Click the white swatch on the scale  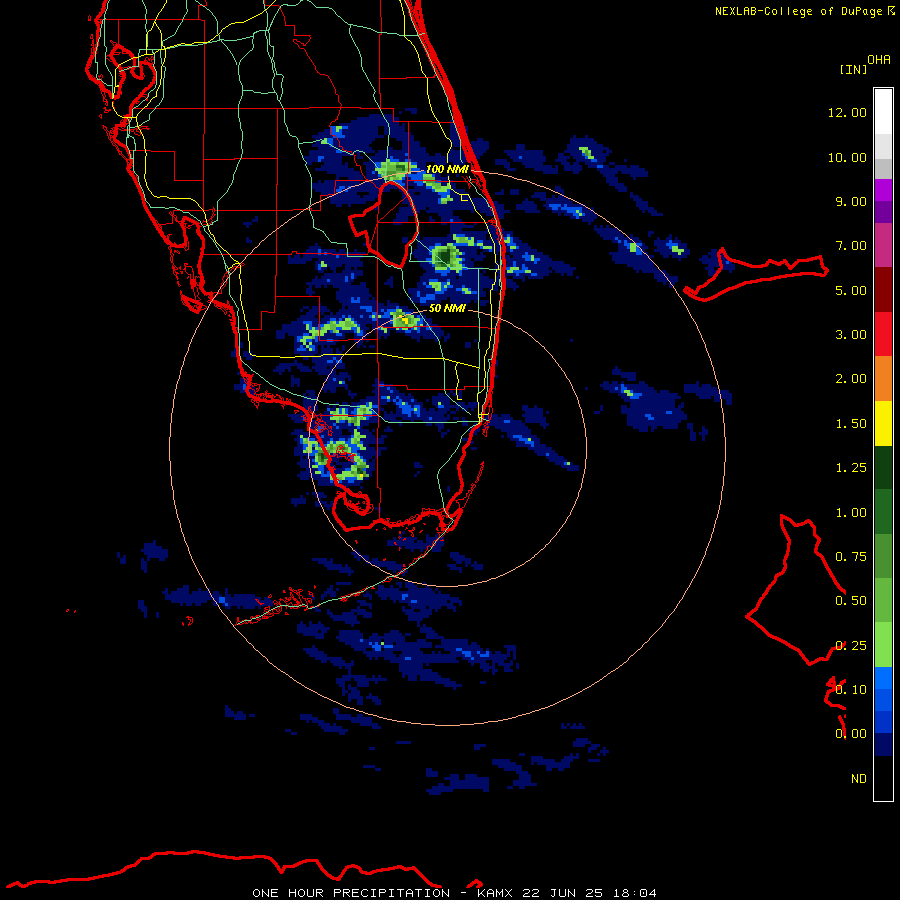pos(883,112)
